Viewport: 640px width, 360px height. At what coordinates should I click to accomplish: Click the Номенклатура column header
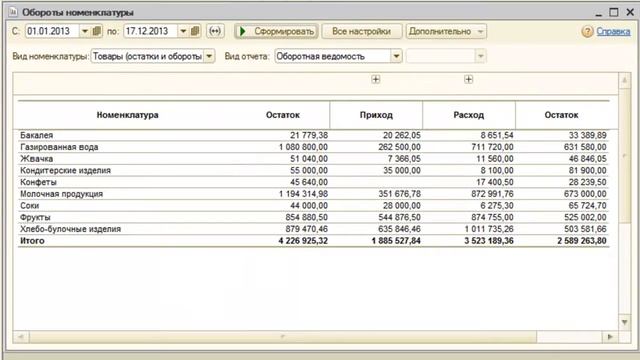click(x=127, y=115)
